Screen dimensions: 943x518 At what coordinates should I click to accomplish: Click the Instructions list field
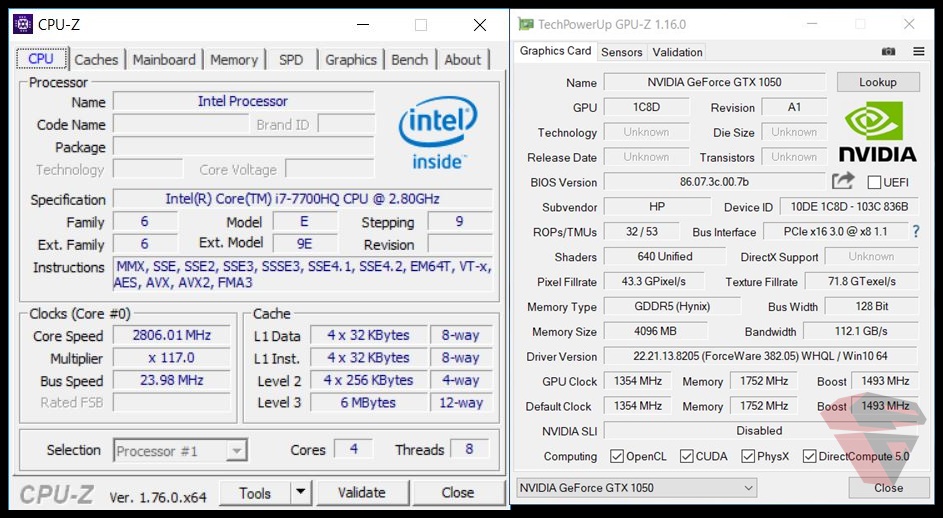point(303,274)
